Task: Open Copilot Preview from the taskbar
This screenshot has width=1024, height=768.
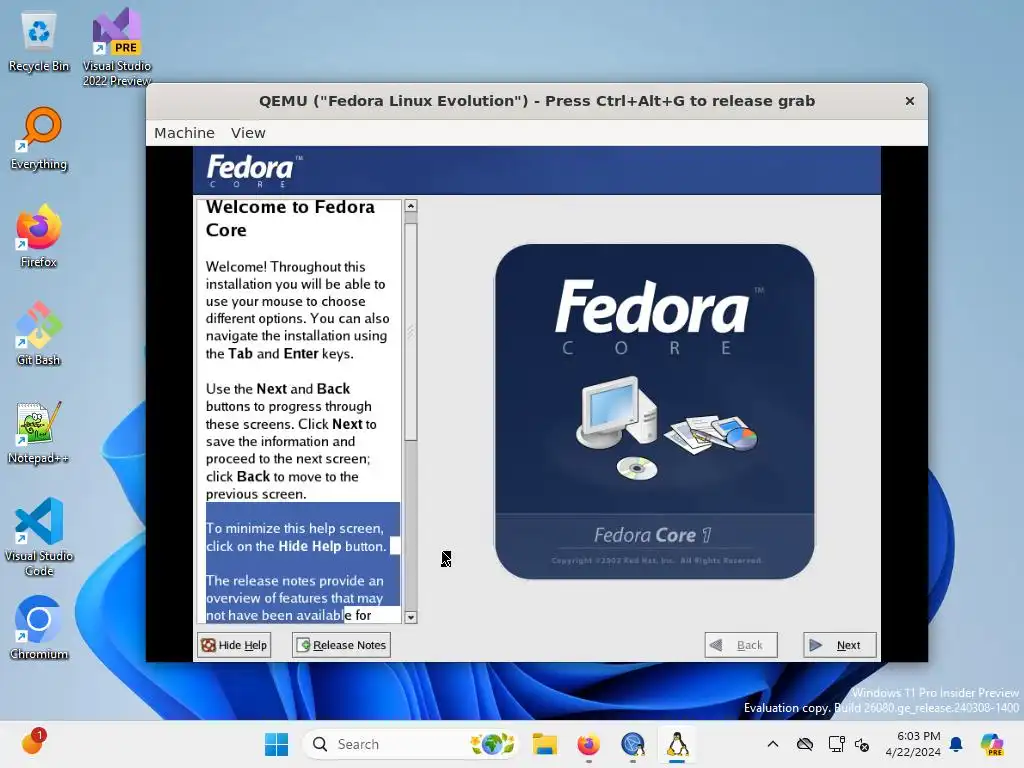Action: (x=992, y=744)
